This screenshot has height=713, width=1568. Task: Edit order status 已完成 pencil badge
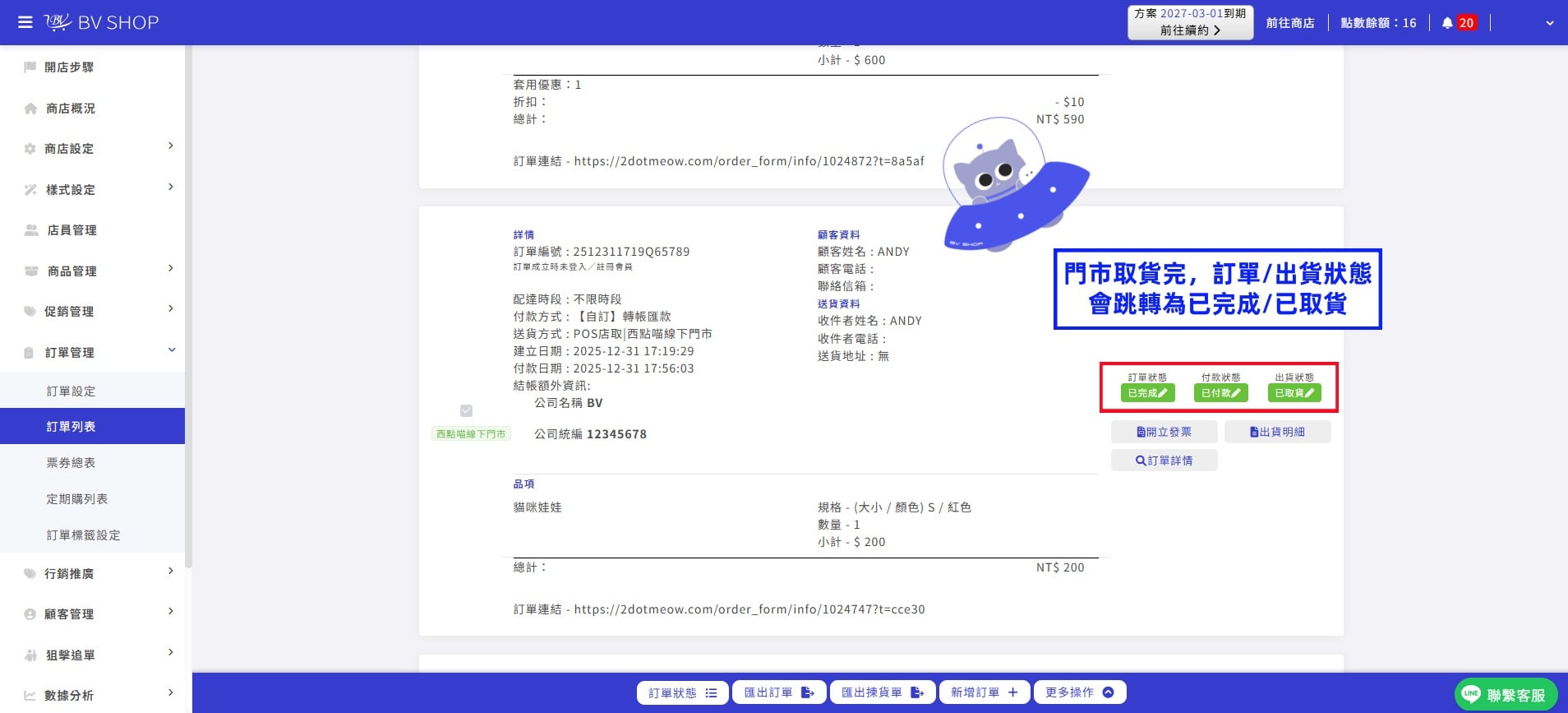pyautogui.click(x=1147, y=393)
